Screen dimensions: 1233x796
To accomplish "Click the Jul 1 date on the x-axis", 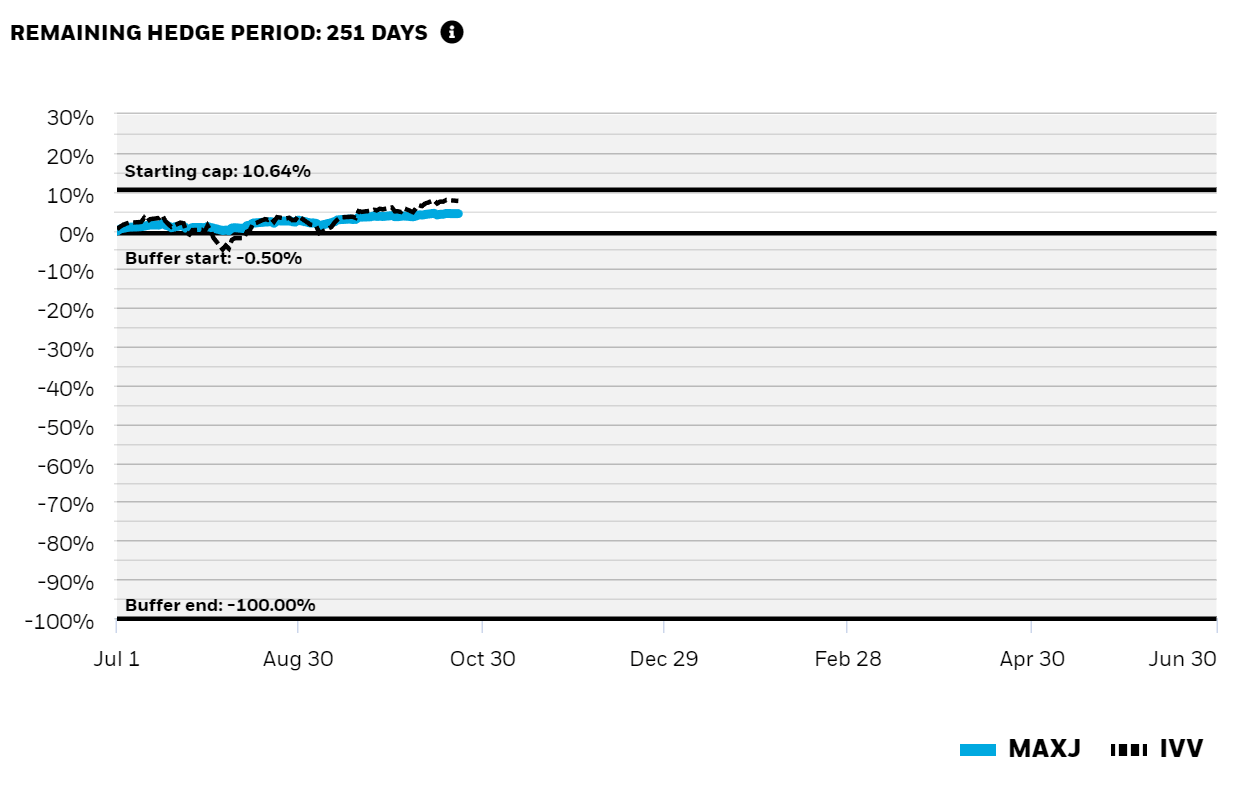I will click(116, 659).
